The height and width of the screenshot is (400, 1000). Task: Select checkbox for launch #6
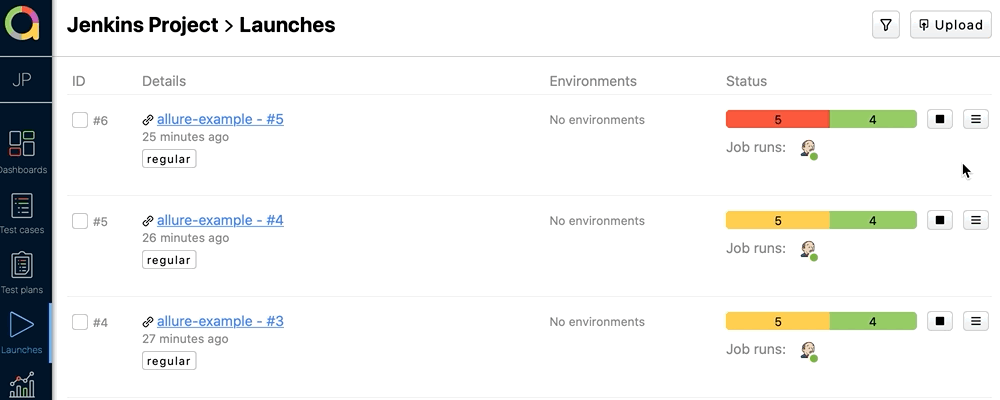coord(80,120)
